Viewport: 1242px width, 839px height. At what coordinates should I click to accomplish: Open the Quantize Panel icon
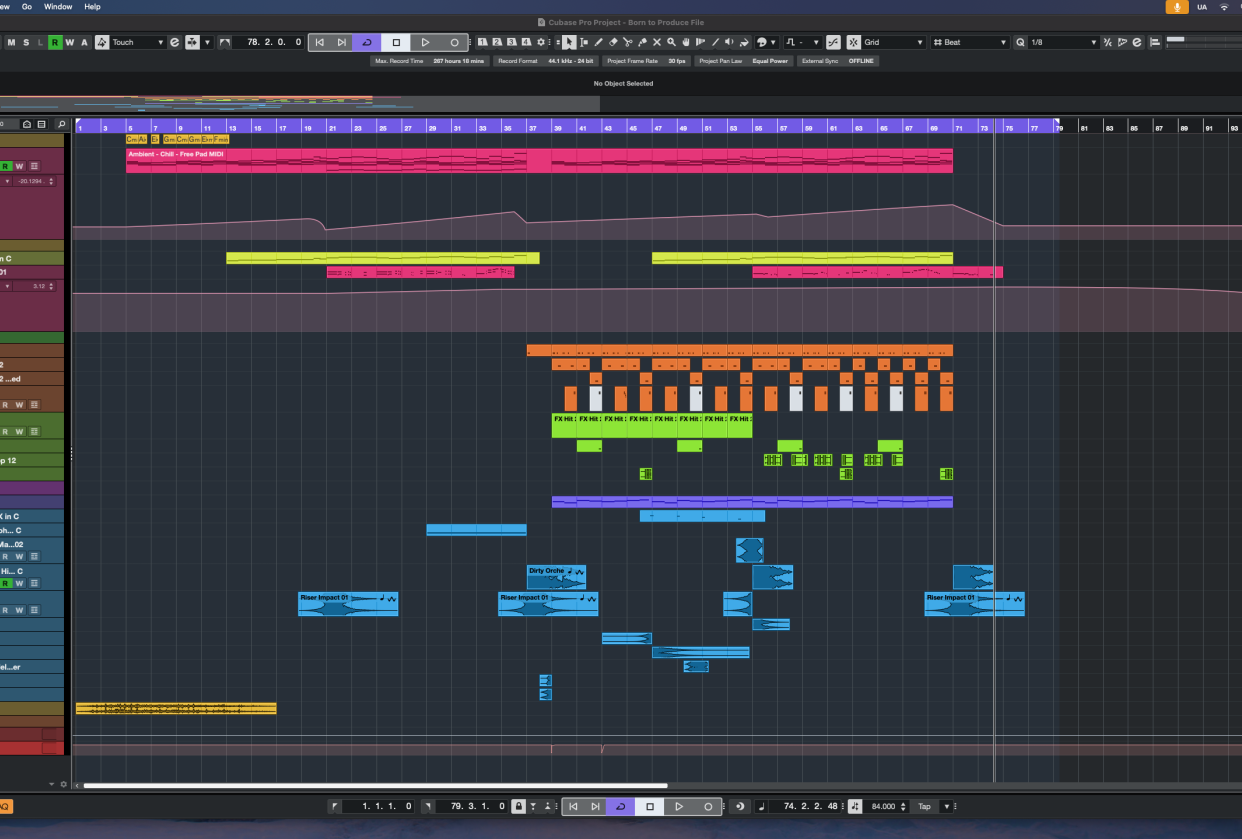1137,42
